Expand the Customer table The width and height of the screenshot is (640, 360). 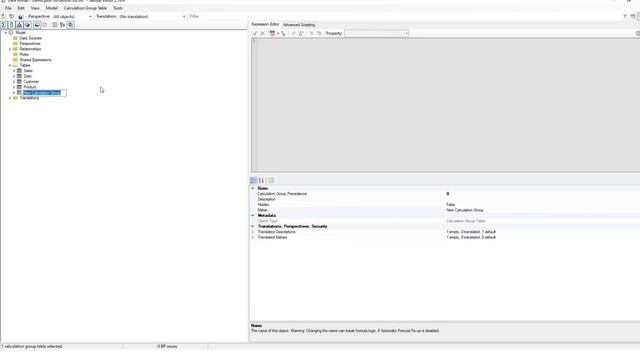pyautogui.click(x=14, y=82)
